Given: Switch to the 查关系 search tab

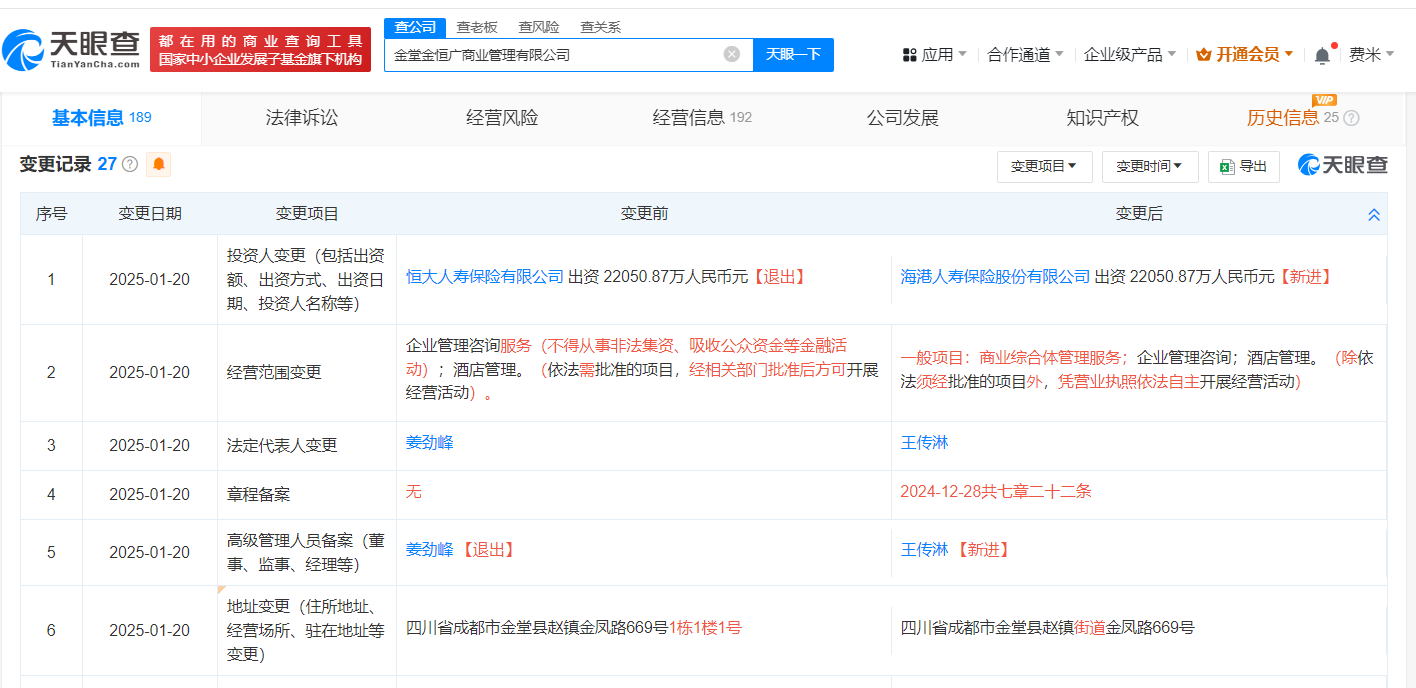Looking at the screenshot, I should coord(601,27).
